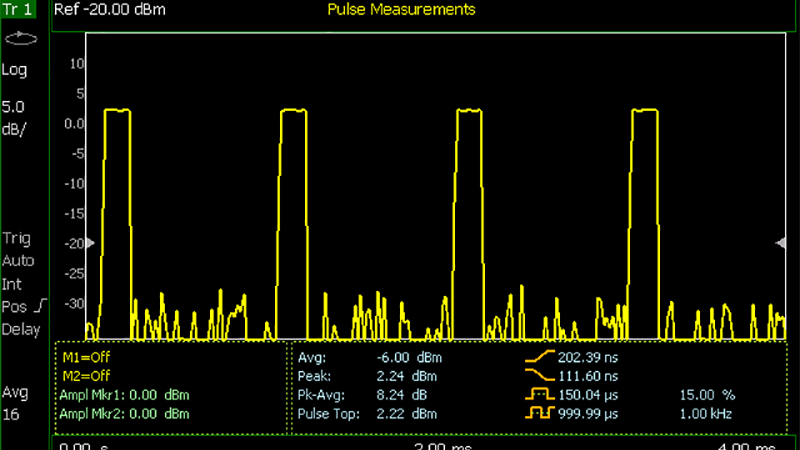Open the Tr 1 trace selector
Image resolution: width=800 pixels, height=450 pixels.
pos(17,10)
